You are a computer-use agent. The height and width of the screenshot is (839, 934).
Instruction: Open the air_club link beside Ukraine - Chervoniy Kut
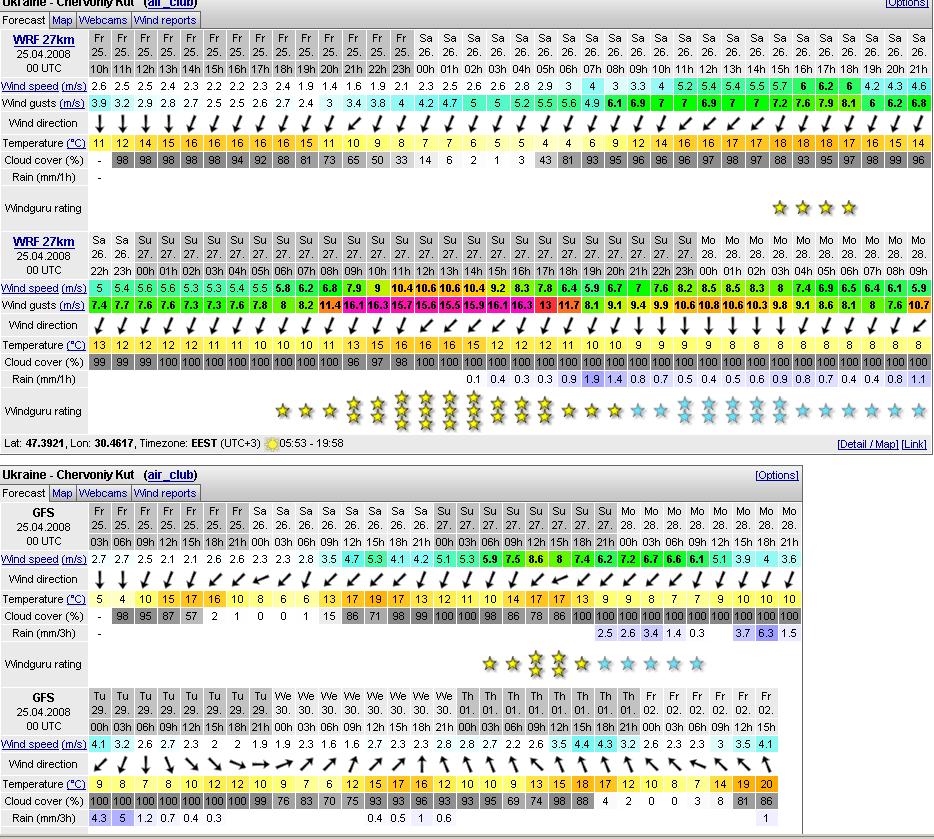(x=170, y=475)
